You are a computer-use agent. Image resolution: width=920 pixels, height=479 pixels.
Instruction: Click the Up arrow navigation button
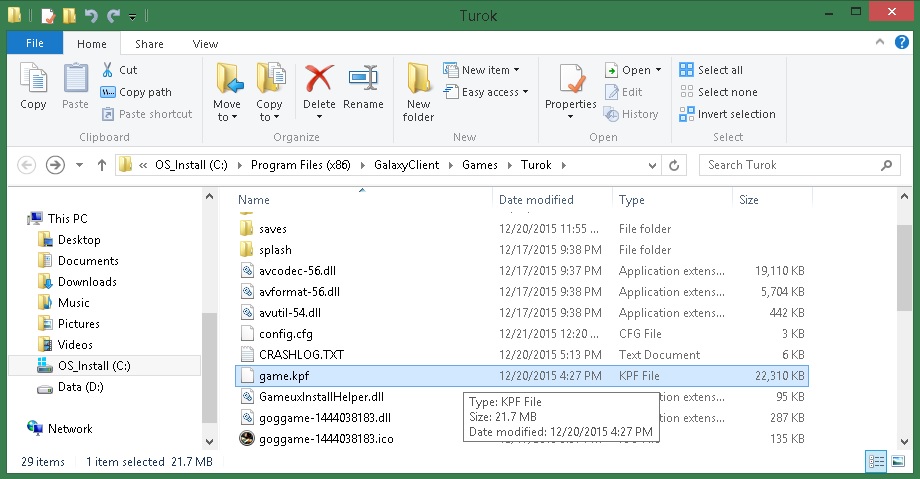point(101,165)
